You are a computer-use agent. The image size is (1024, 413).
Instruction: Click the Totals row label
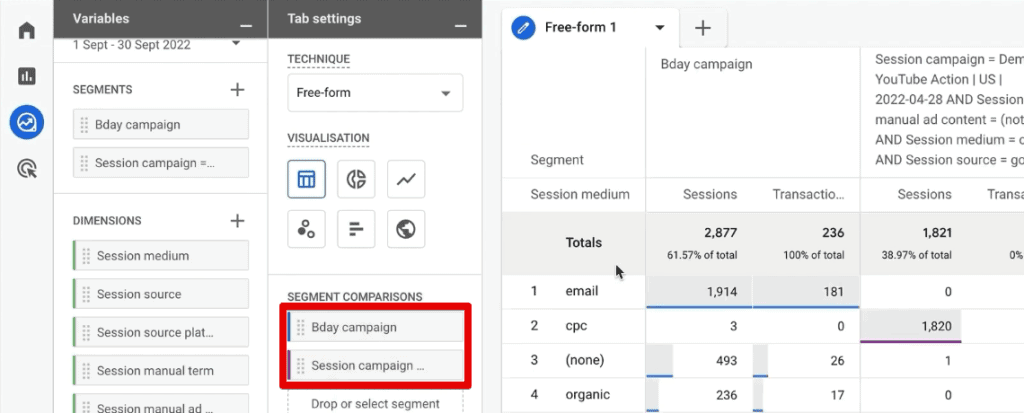584,242
